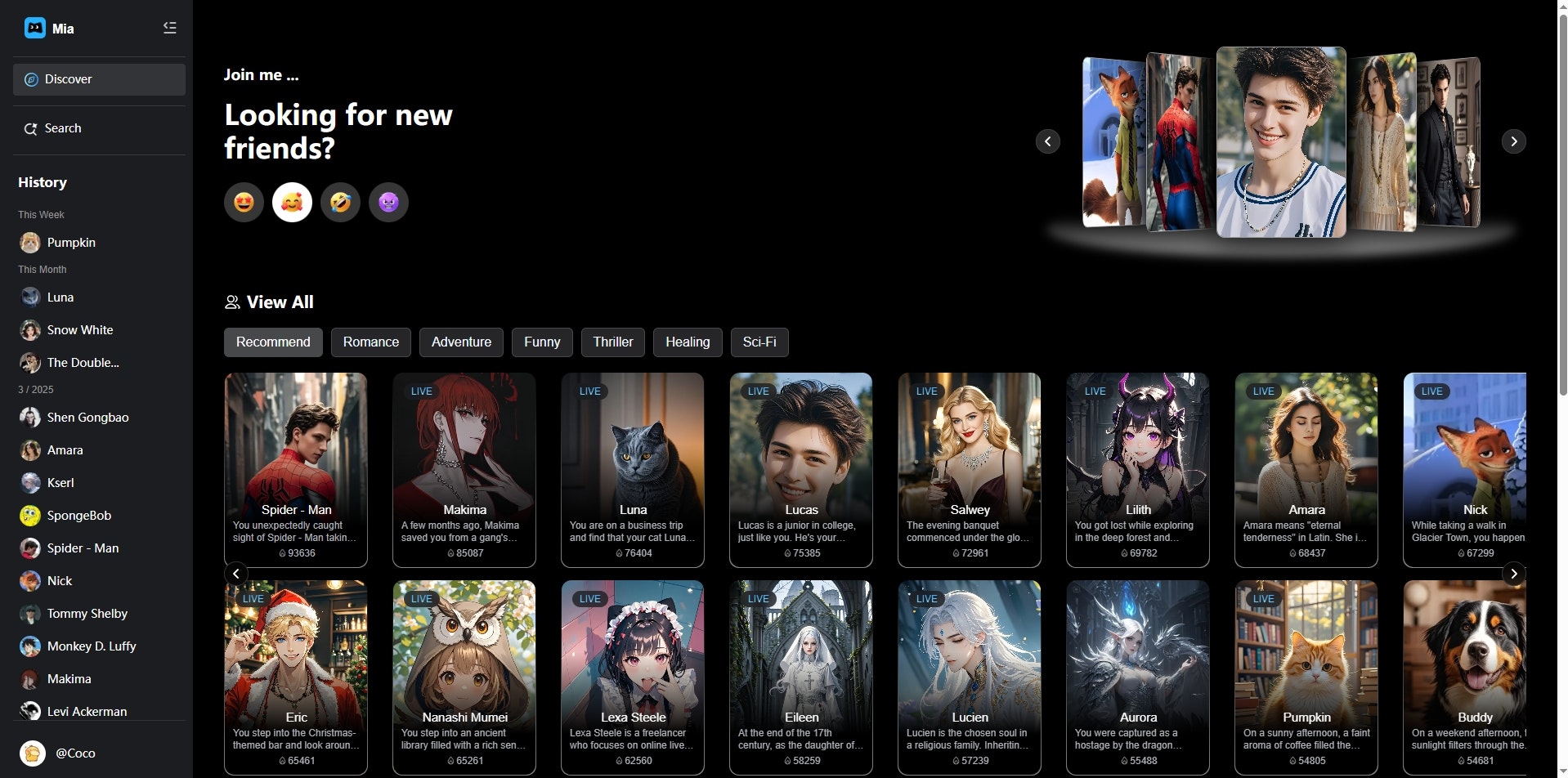Open Discover via the compass icon
This screenshot has width=1568, height=778.
click(x=31, y=79)
